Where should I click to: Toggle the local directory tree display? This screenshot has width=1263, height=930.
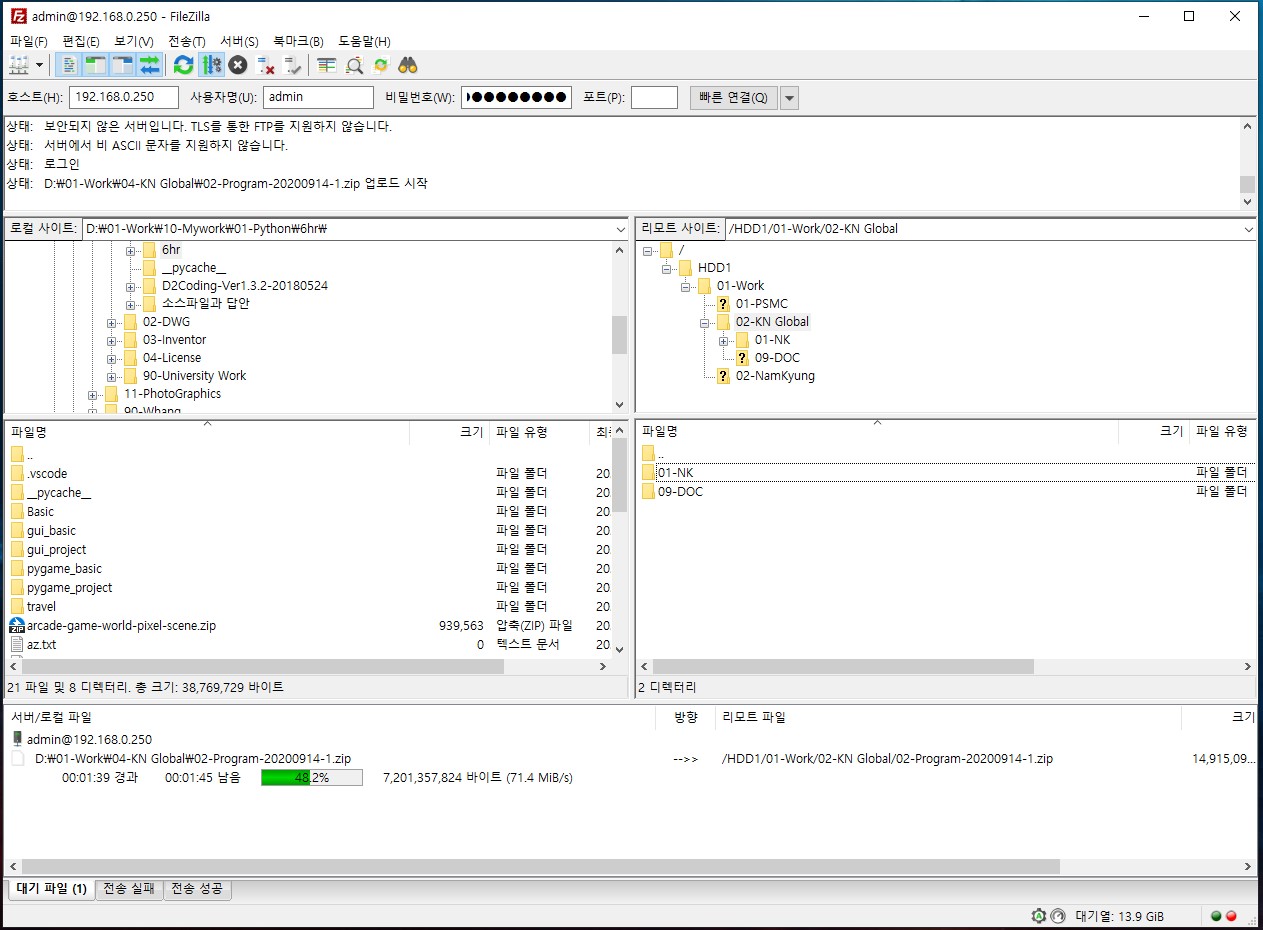96,65
